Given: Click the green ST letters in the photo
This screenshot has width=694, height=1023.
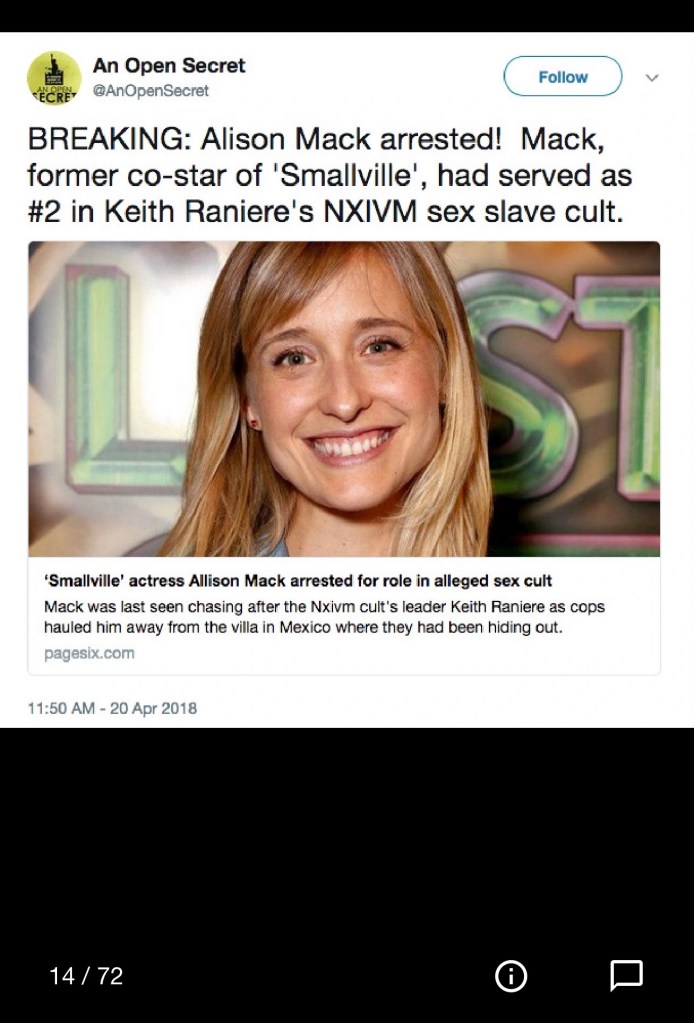Looking at the screenshot, I should (561, 385).
